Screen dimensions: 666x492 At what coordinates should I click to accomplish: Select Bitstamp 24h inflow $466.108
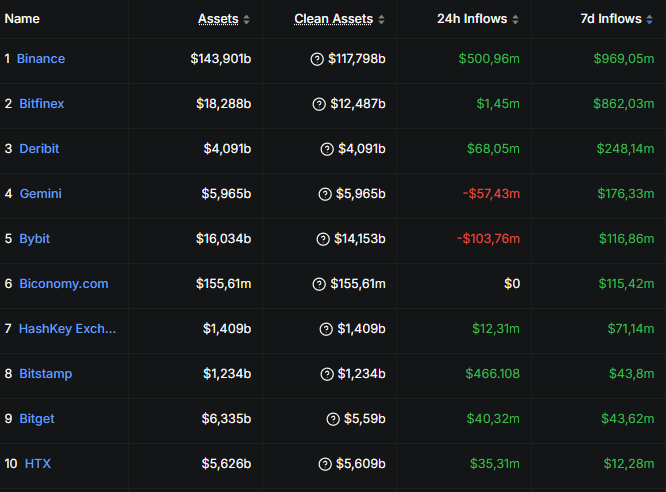(492, 374)
